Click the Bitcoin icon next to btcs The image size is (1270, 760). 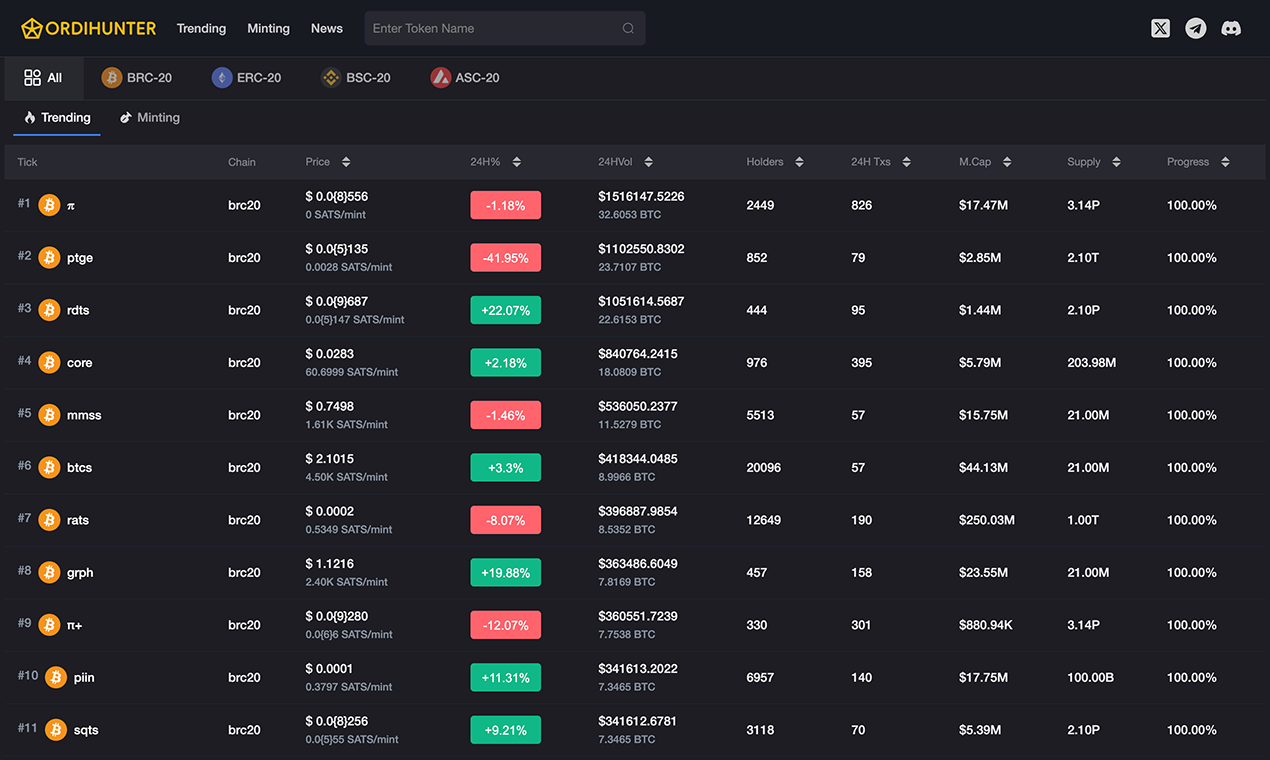[x=49, y=467]
